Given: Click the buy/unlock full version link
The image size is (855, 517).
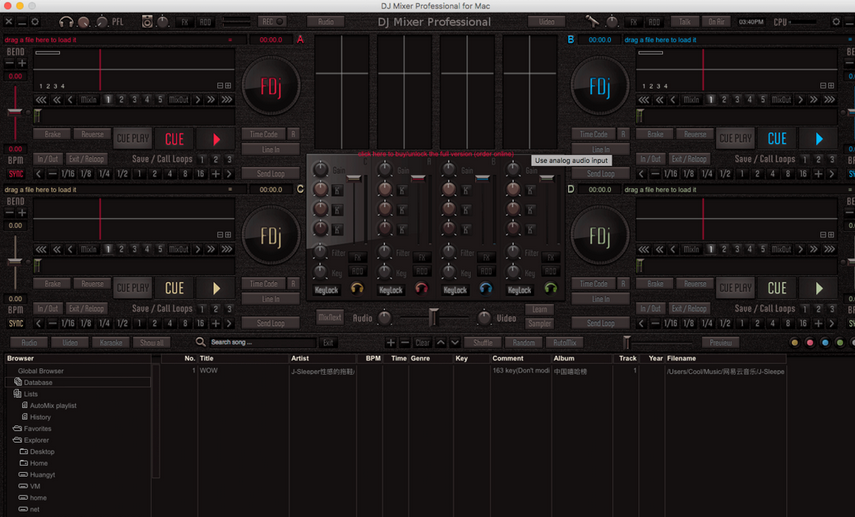Looking at the screenshot, I should (436, 154).
